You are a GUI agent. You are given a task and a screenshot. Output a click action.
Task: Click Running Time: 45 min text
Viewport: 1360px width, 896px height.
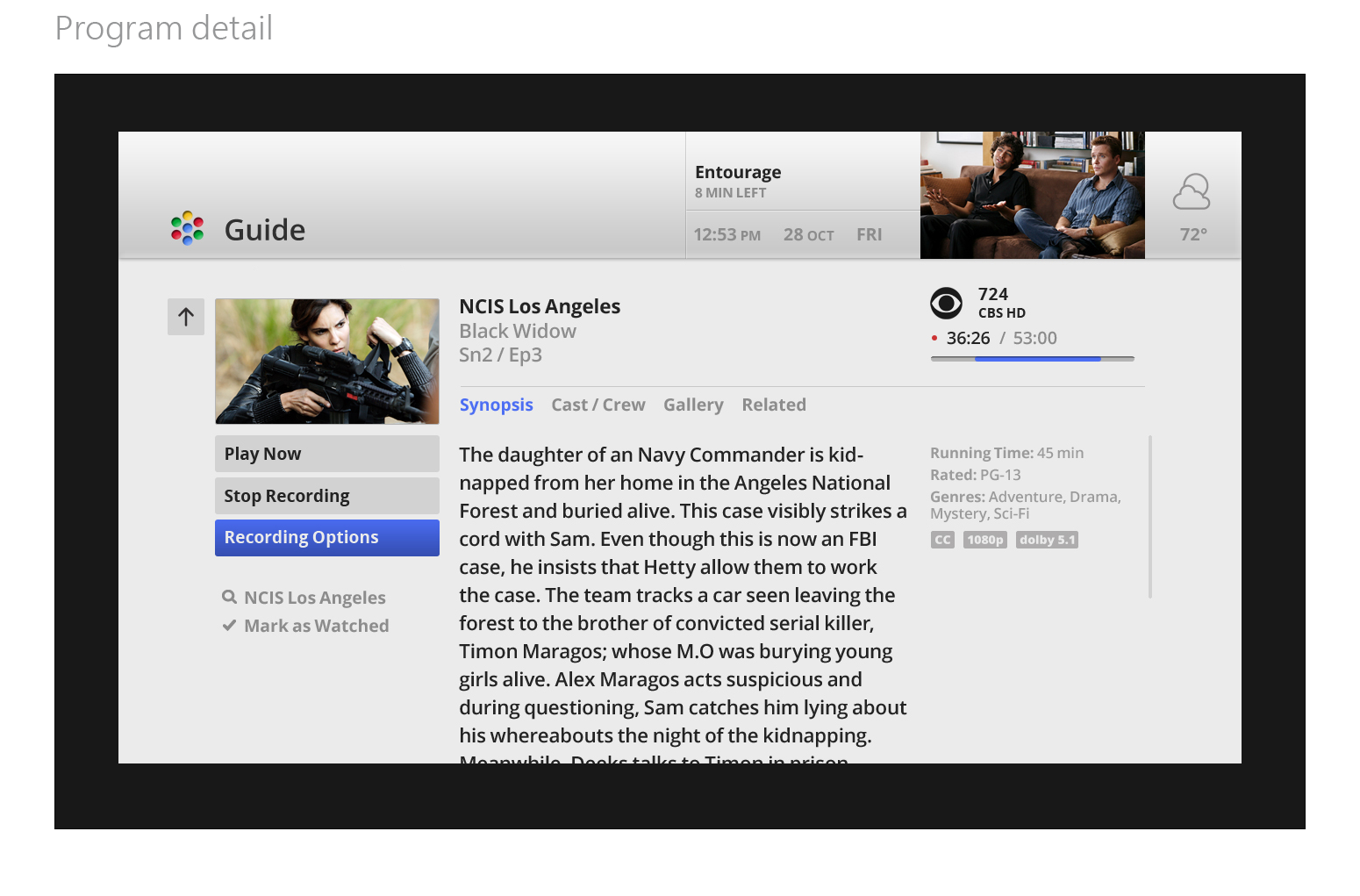[1007, 453]
